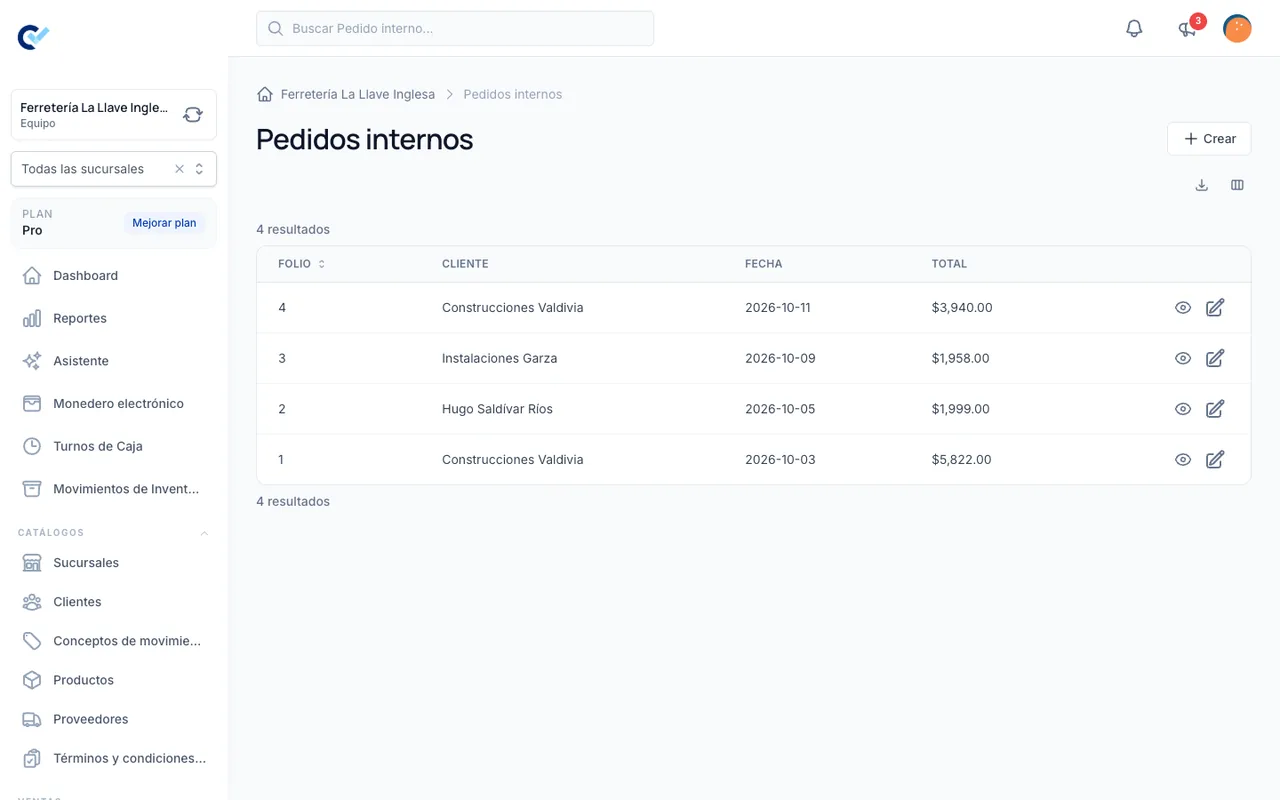Click Construcciones Valdivia in folio 4 row

pyautogui.click(x=512, y=308)
